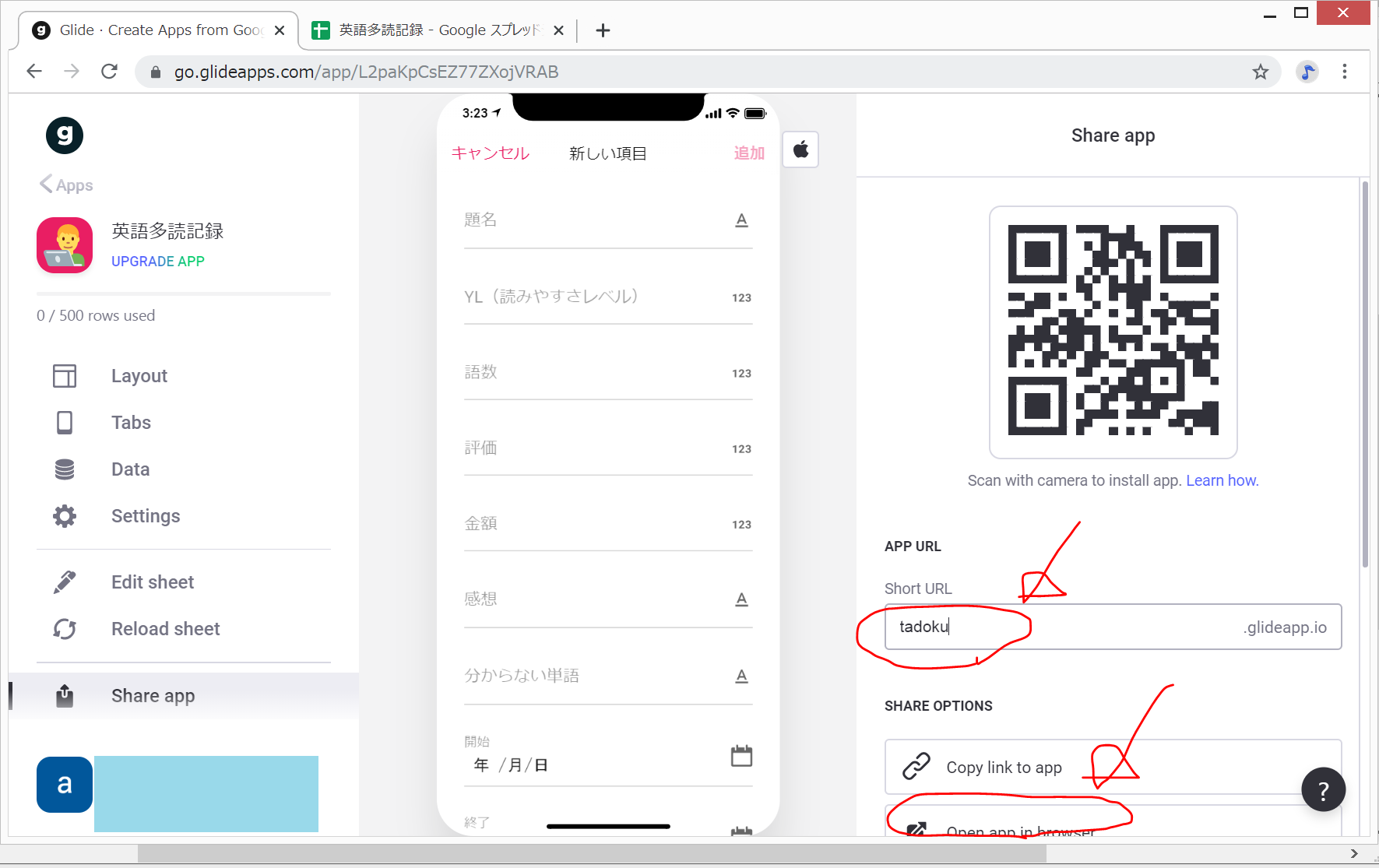Click the QR code image
1379x868 pixels.
1113,331
